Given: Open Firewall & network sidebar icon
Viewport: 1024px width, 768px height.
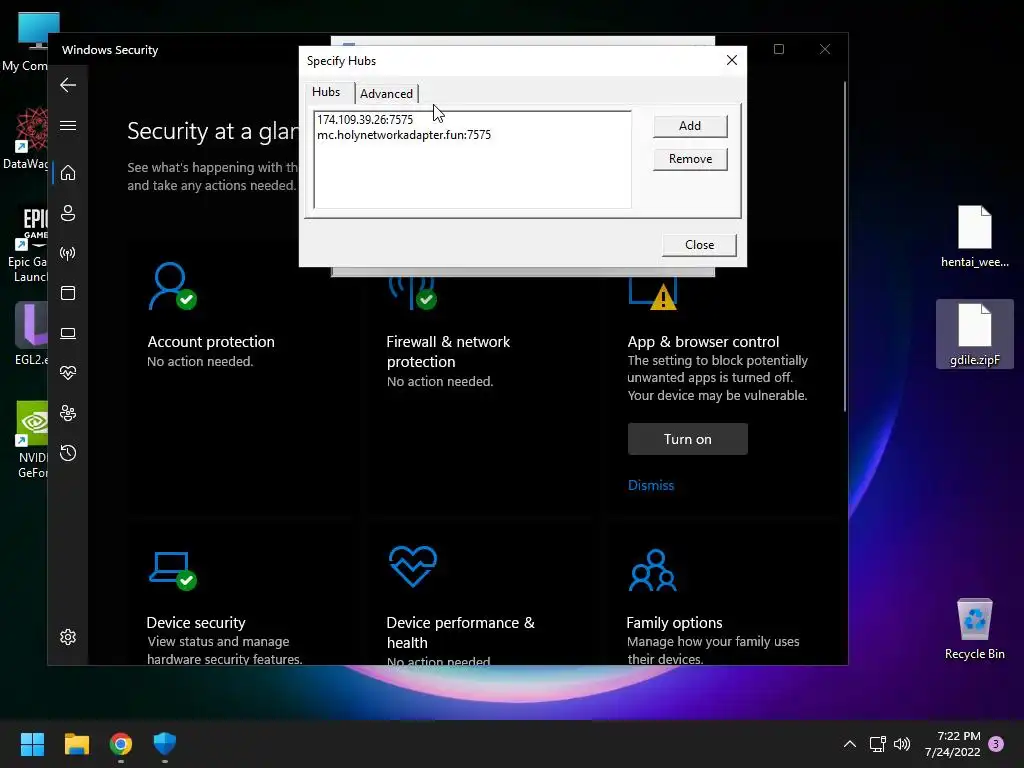Looking at the screenshot, I should 68,253.
